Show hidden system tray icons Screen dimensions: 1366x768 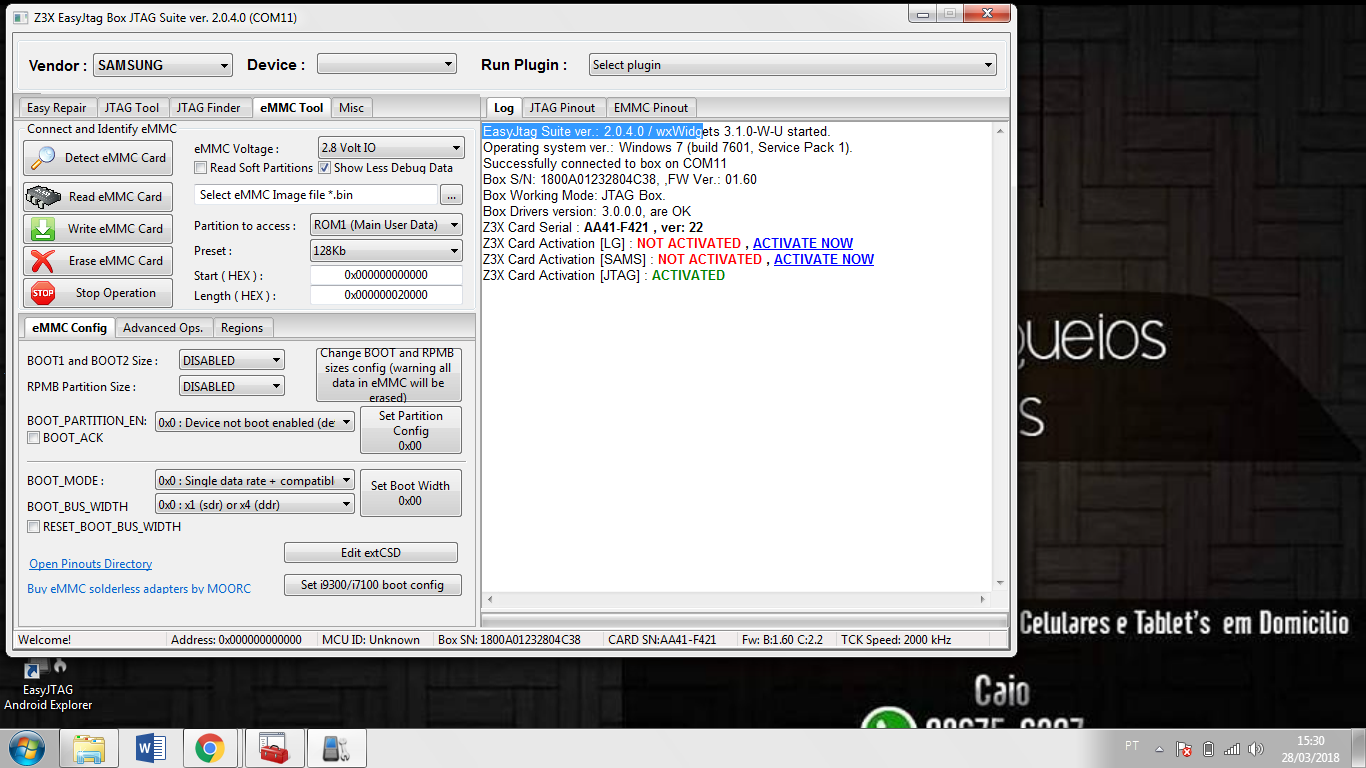point(1160,749)
